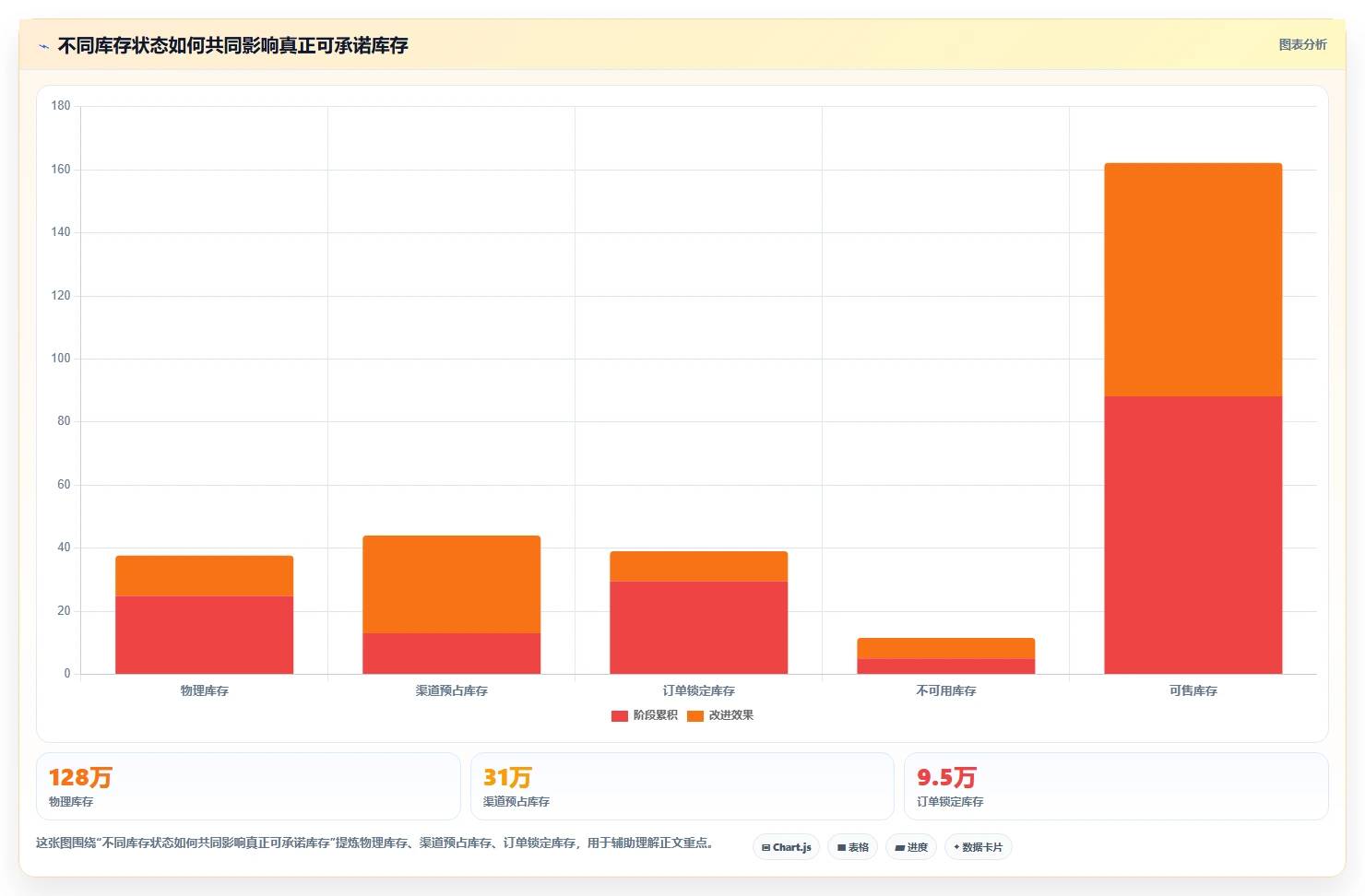
Task: Click the 31万 渠道预占库存 data card
Action: (x=682, y=786)
